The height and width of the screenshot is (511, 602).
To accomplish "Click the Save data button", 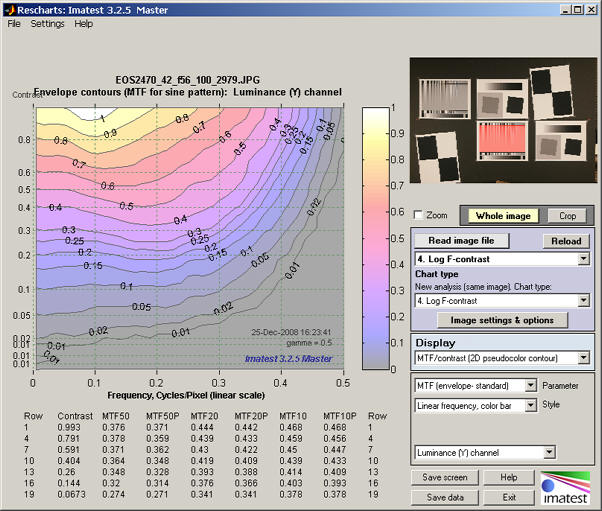I will pos(445,498).
